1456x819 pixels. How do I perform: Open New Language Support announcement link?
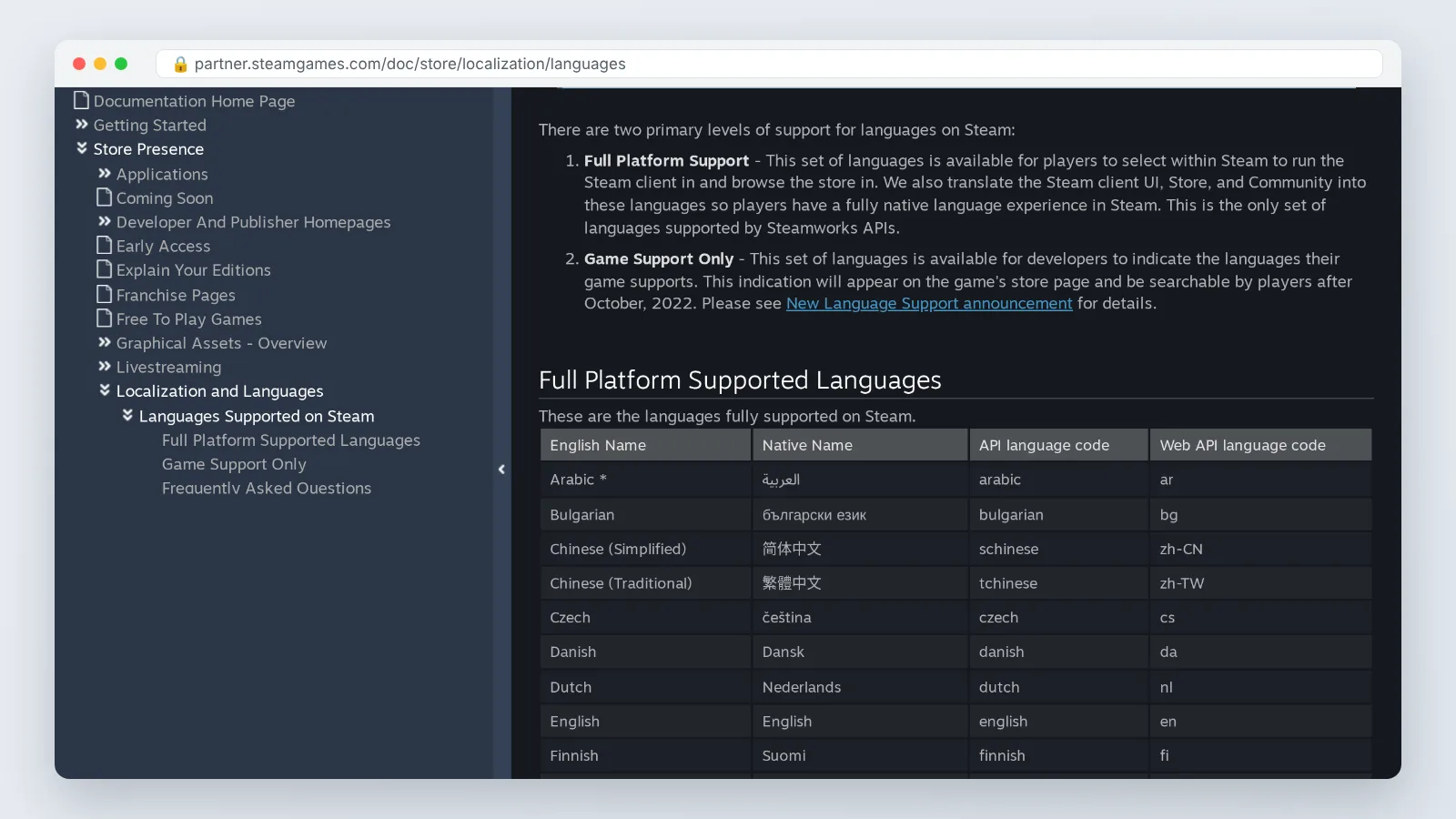tap(929, 304)
